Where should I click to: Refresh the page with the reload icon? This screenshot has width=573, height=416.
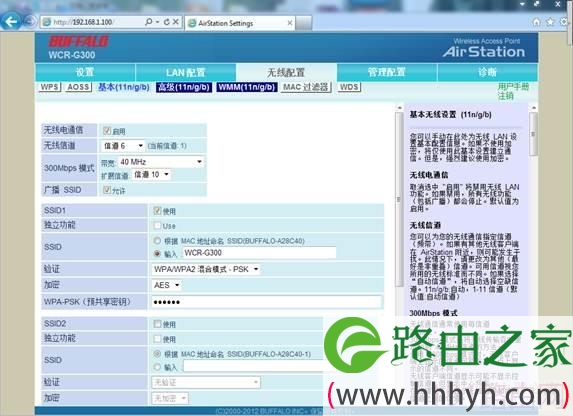coord(167,22)
